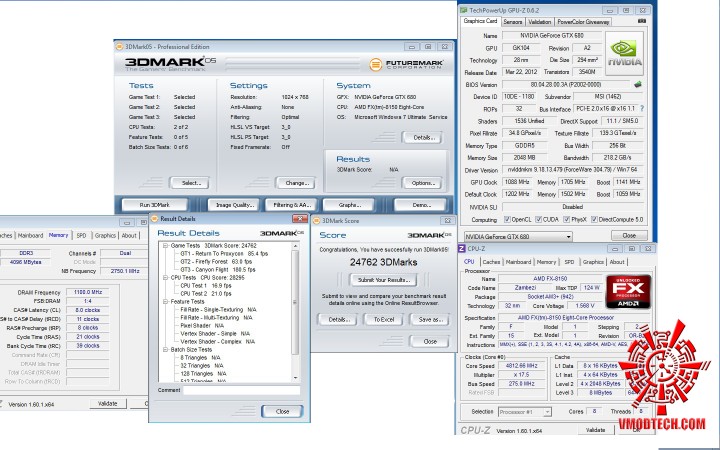This screenshot has width=720, height=450.
Task: Select CPU Test 1 result row
Action: pos(206,286)
